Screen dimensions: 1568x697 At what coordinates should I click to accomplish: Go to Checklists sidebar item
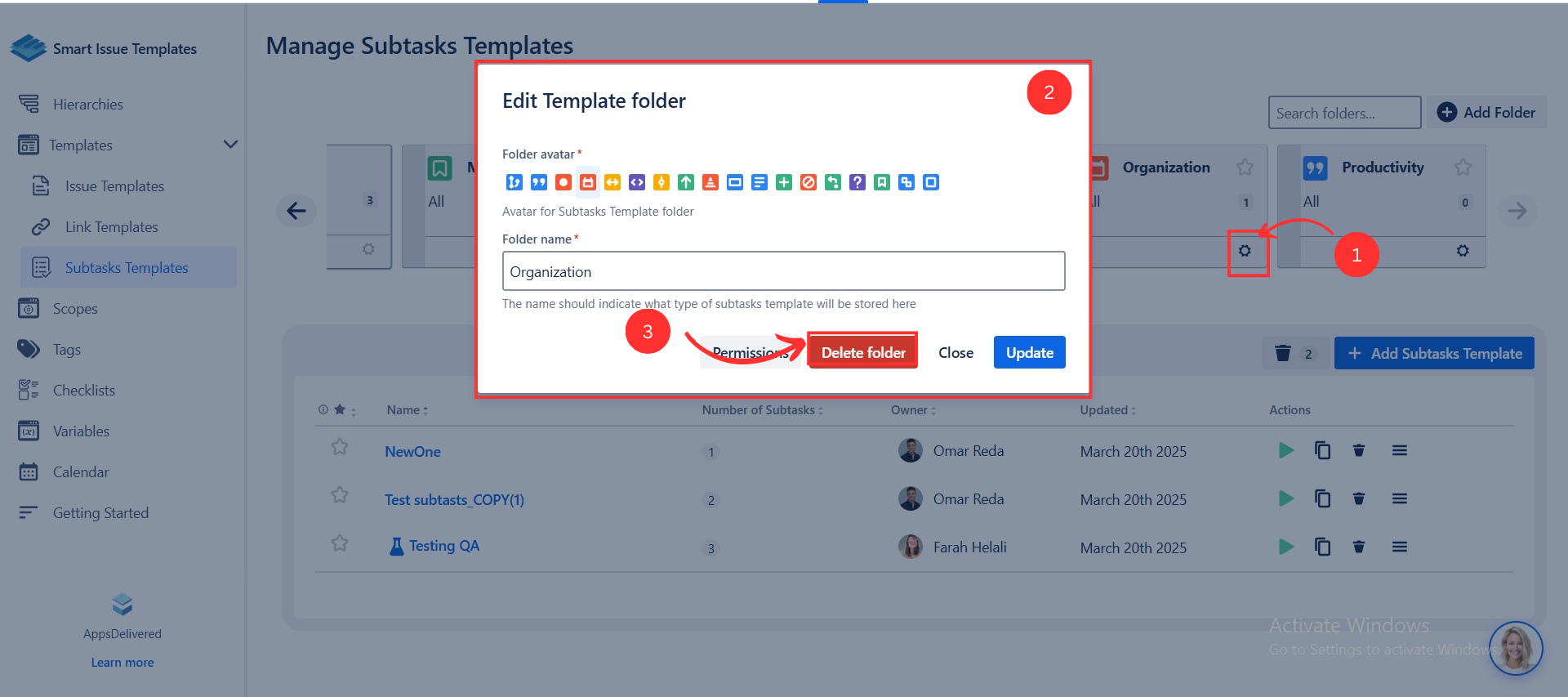coord(83,391)
